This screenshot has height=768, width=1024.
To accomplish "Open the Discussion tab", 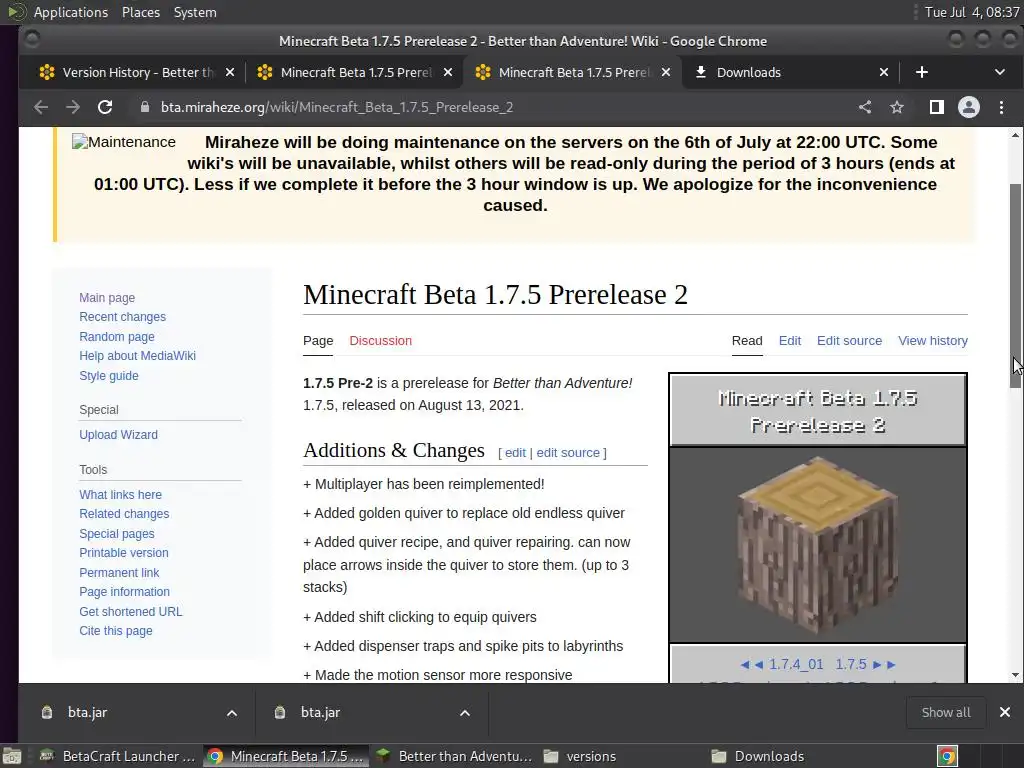I will click(x=380, y=340).
